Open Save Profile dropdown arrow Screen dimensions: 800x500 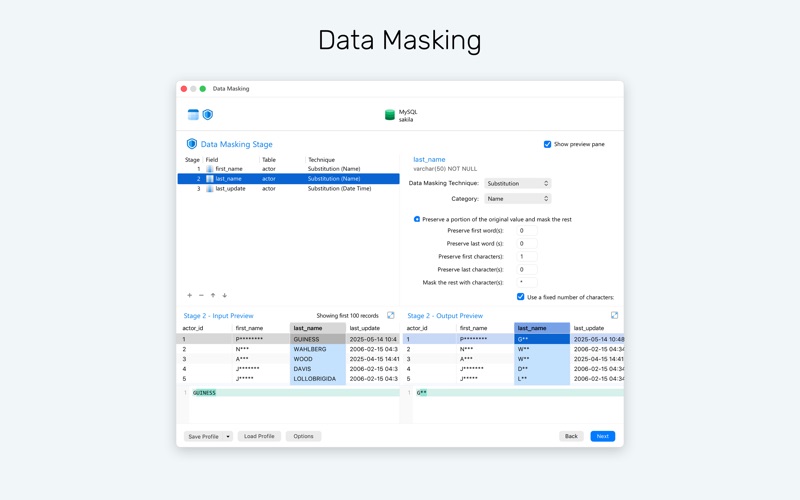(x=228, y=436)
